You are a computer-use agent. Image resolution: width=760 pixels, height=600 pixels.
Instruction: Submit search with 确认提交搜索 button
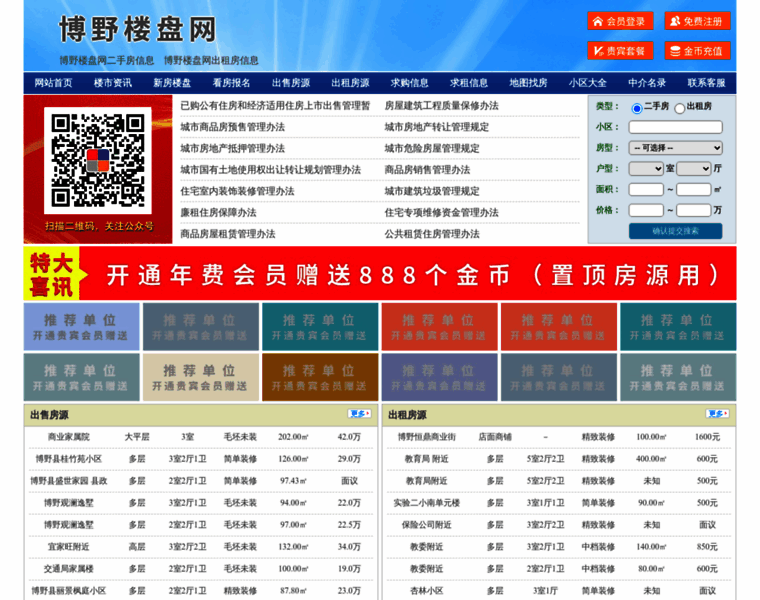pos(675,231)
